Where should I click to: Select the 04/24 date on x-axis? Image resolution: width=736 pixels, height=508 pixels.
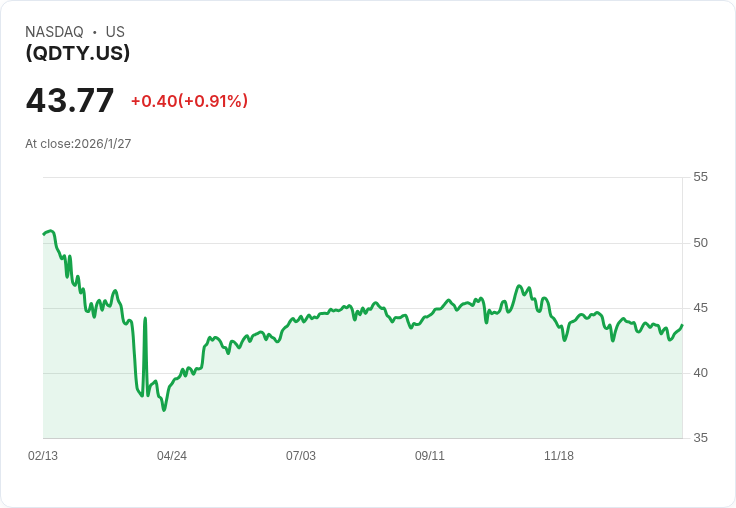(x=172, y=456)
